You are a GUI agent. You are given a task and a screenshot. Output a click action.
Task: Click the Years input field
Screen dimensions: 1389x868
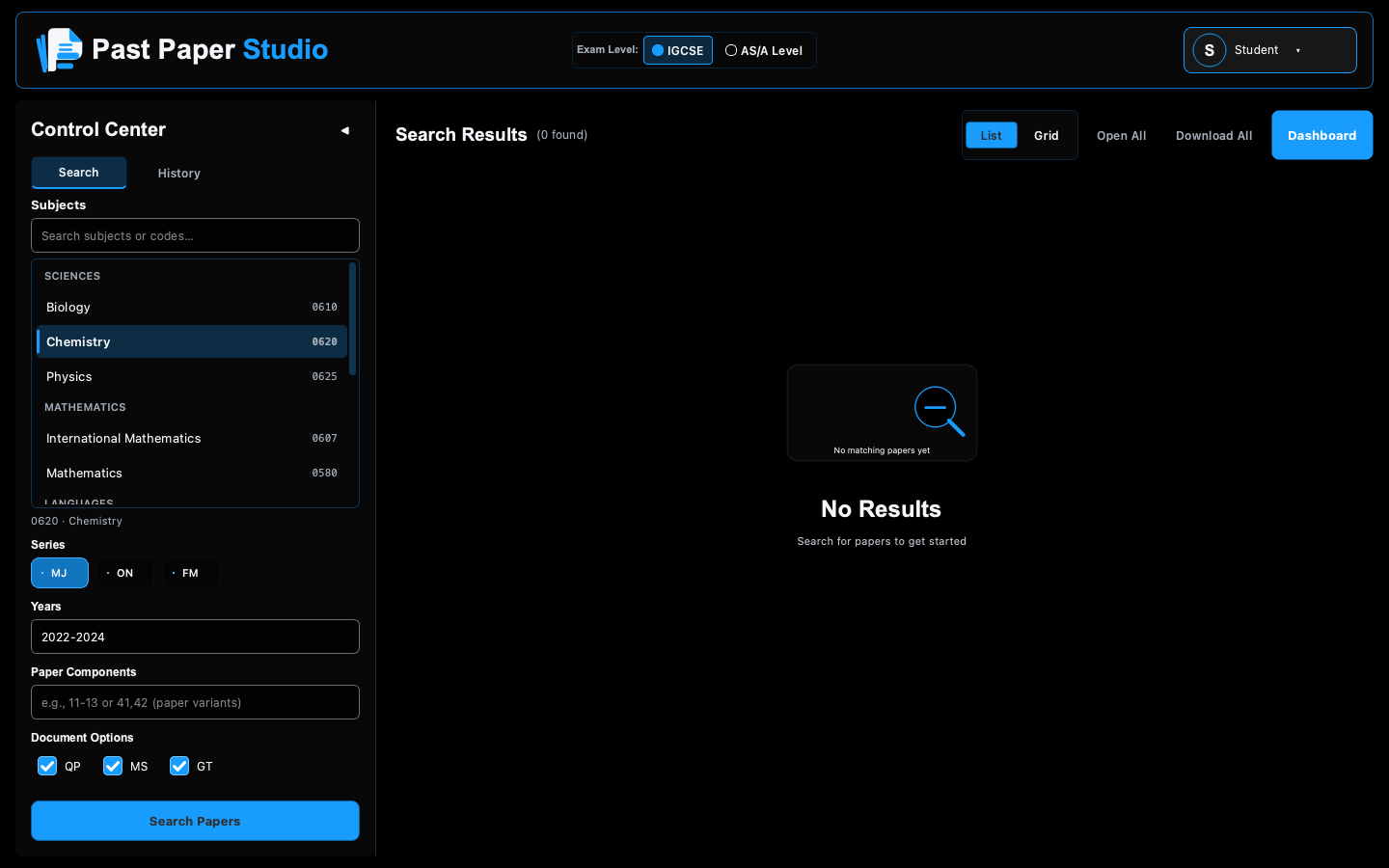click(195, 637)
